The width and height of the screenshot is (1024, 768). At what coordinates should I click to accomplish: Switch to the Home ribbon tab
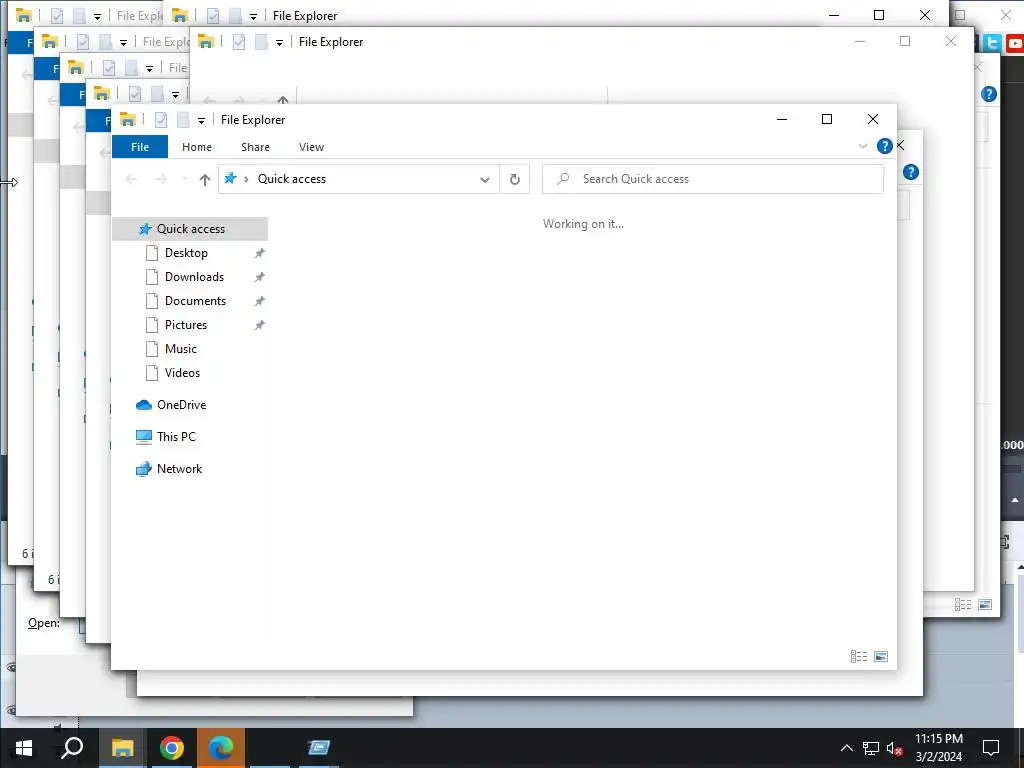tap(197, 147)
